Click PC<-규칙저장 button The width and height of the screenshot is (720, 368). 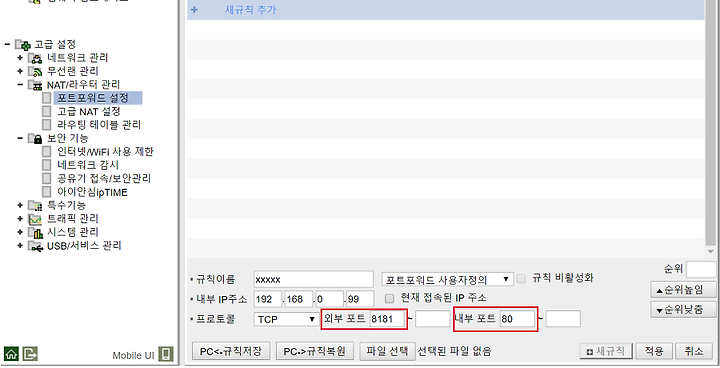tap(231, 351)
